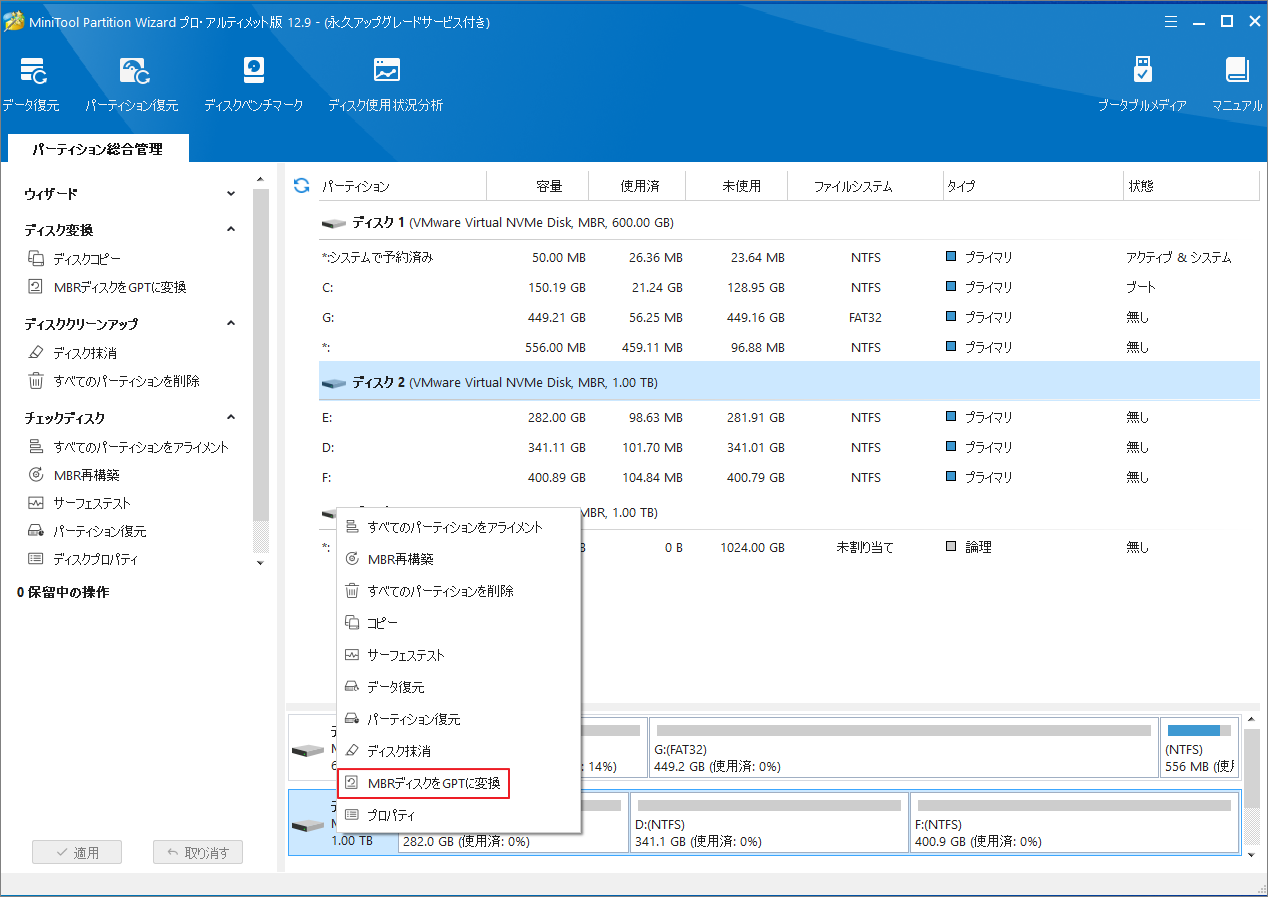Select the G: partition row
The width and height of the screenshot is (1268, 897).
[x=789, y=317]
